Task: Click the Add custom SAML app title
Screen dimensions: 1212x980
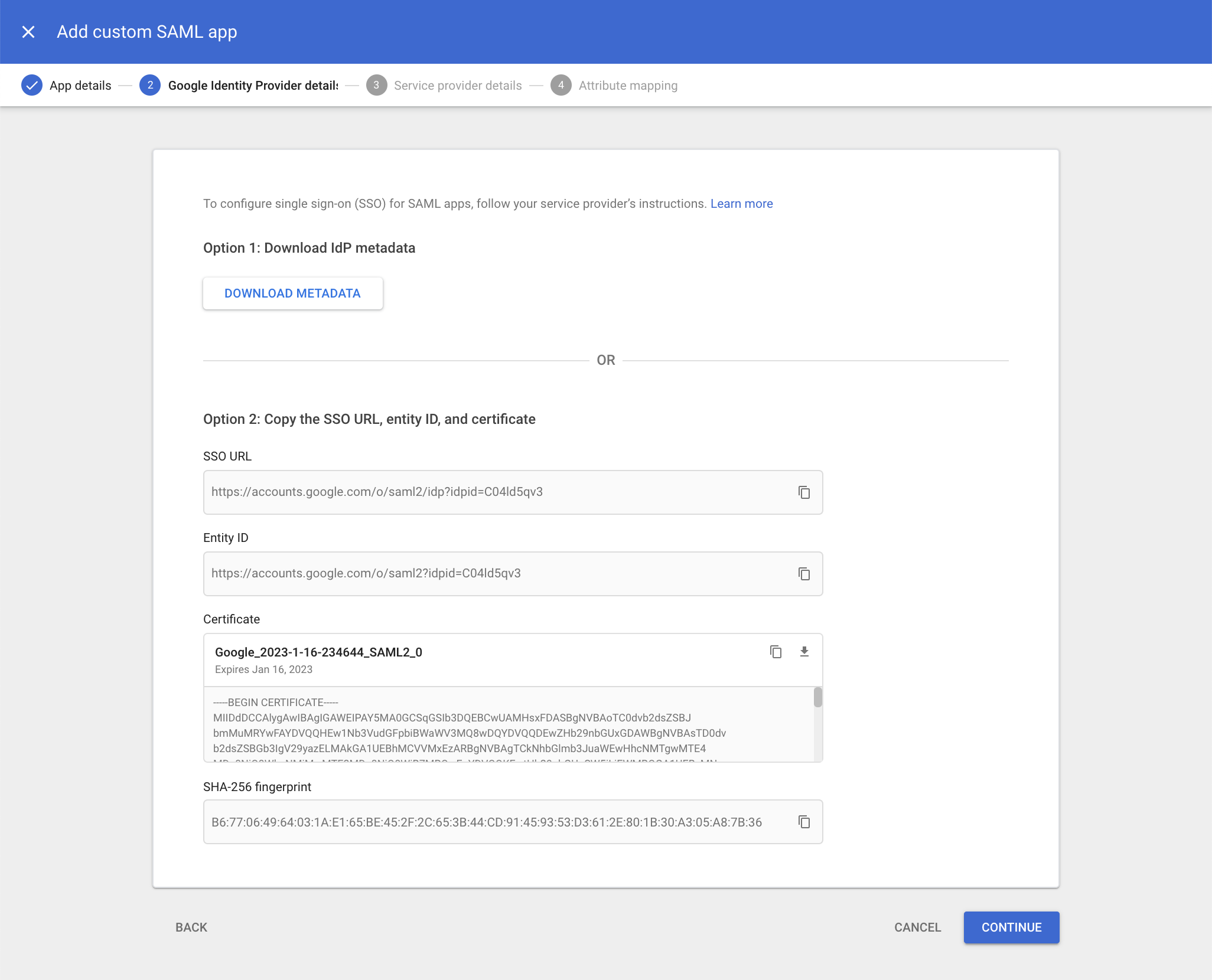Action: pyautogui.click(x=147, y=32)
